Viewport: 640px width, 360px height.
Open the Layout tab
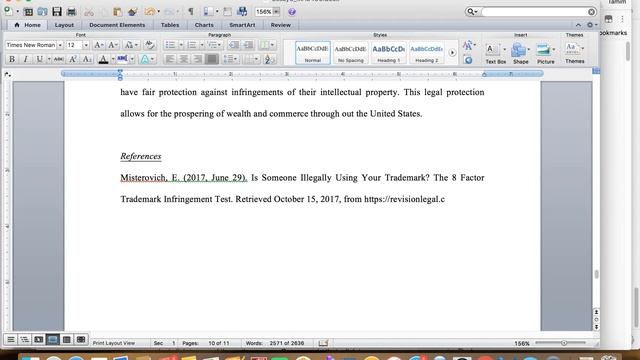(64, 25)
